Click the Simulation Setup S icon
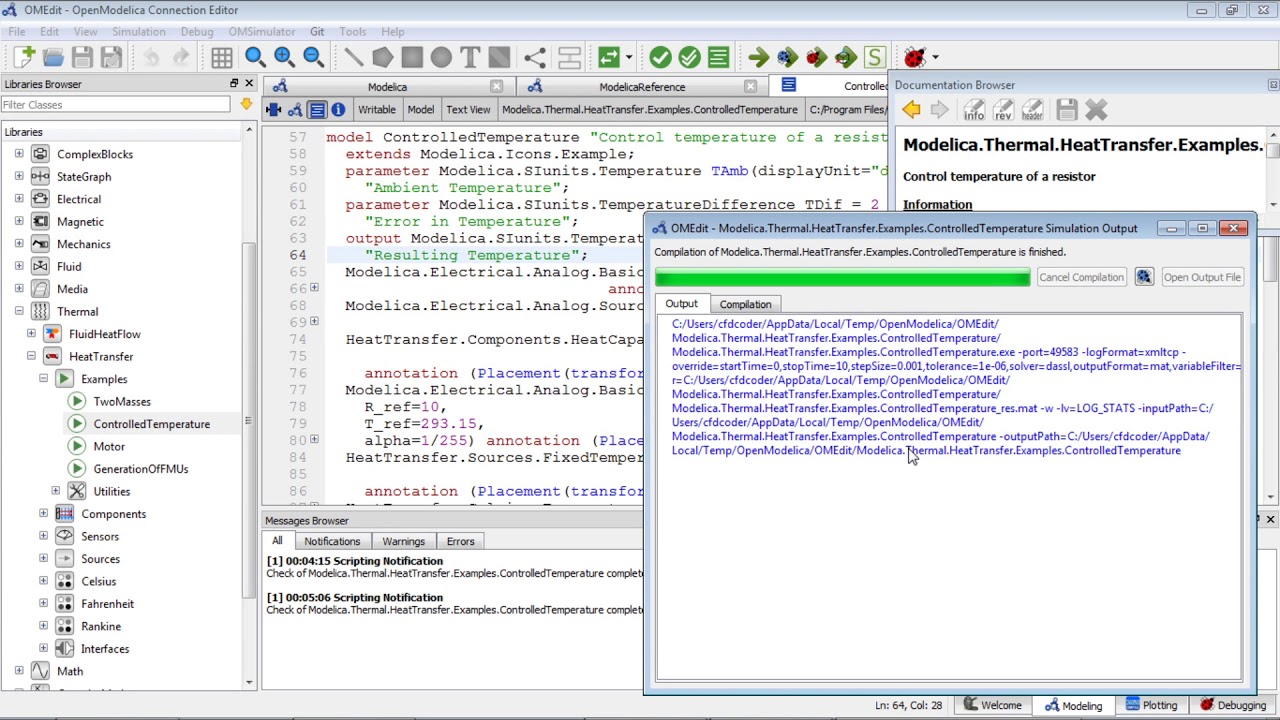This screenshot has width=1280, height=720. [x=874, y=57]
